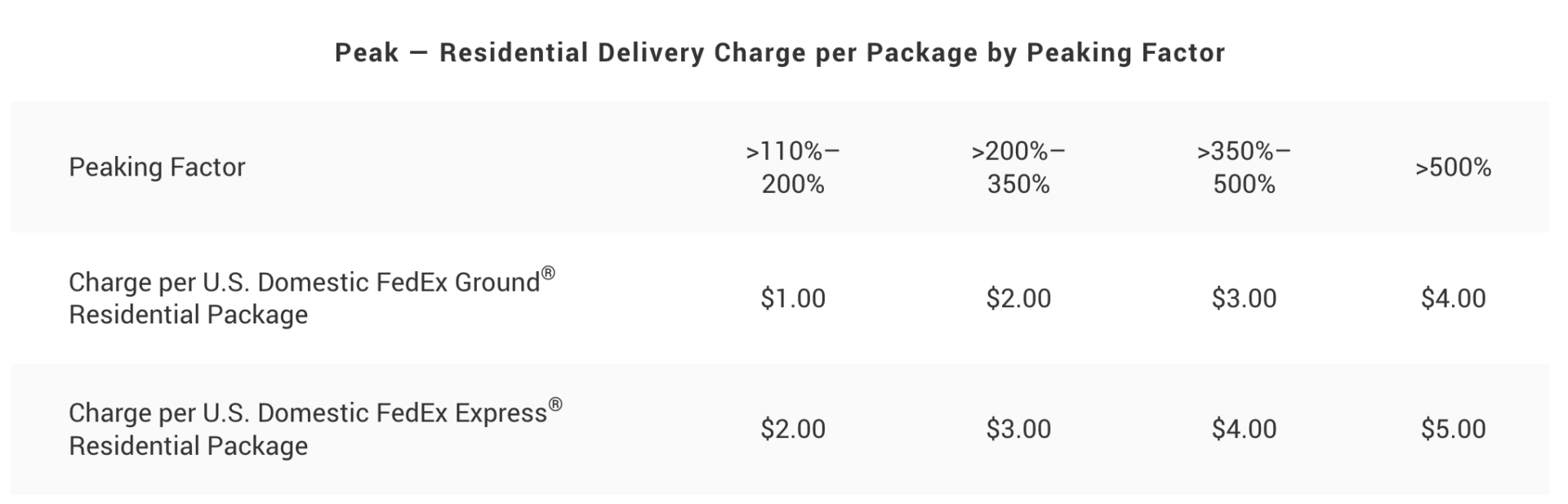Select the $1.00 FedEx Ground charge
The width and height of the screenshot is (1568, 504).
[x=792, y=298]
